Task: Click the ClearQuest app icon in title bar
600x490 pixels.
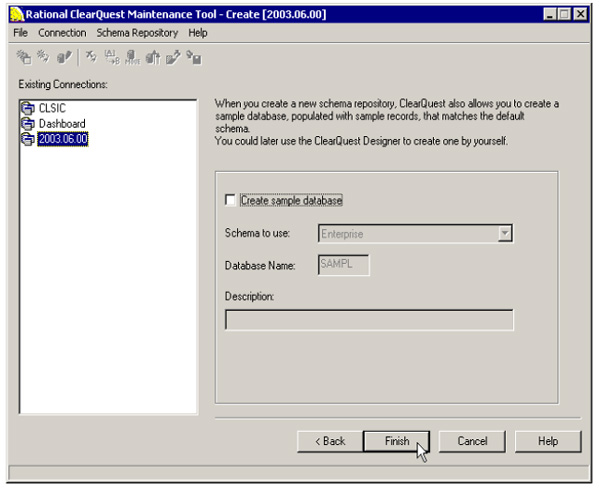Action: click(x=17, y=15)
